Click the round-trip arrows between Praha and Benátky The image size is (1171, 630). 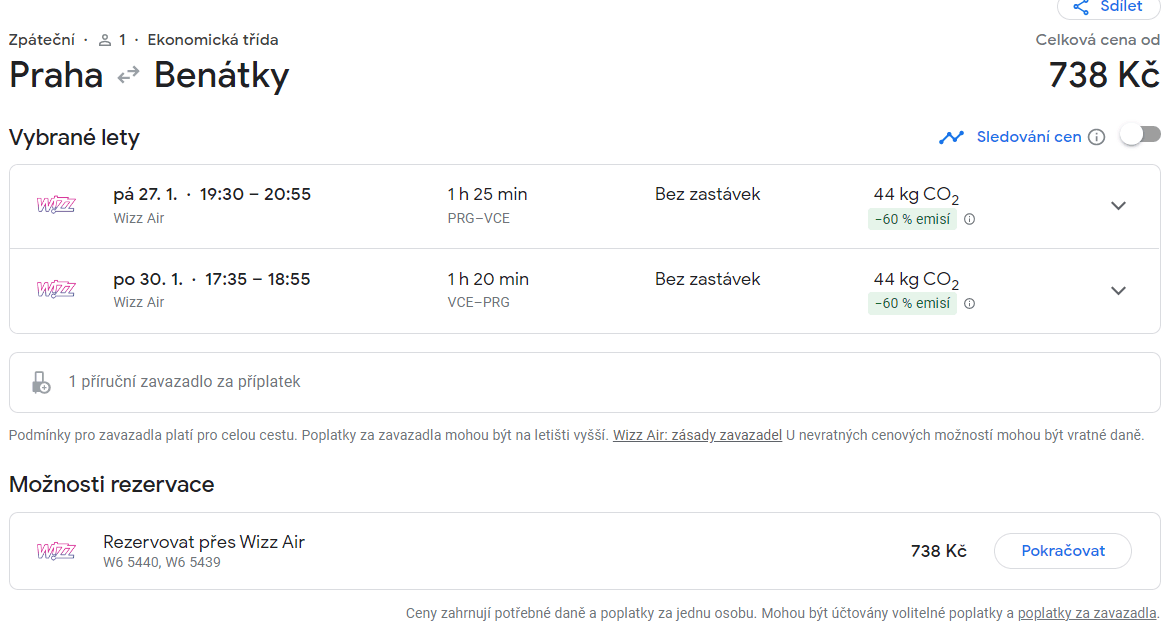(128, 75)
